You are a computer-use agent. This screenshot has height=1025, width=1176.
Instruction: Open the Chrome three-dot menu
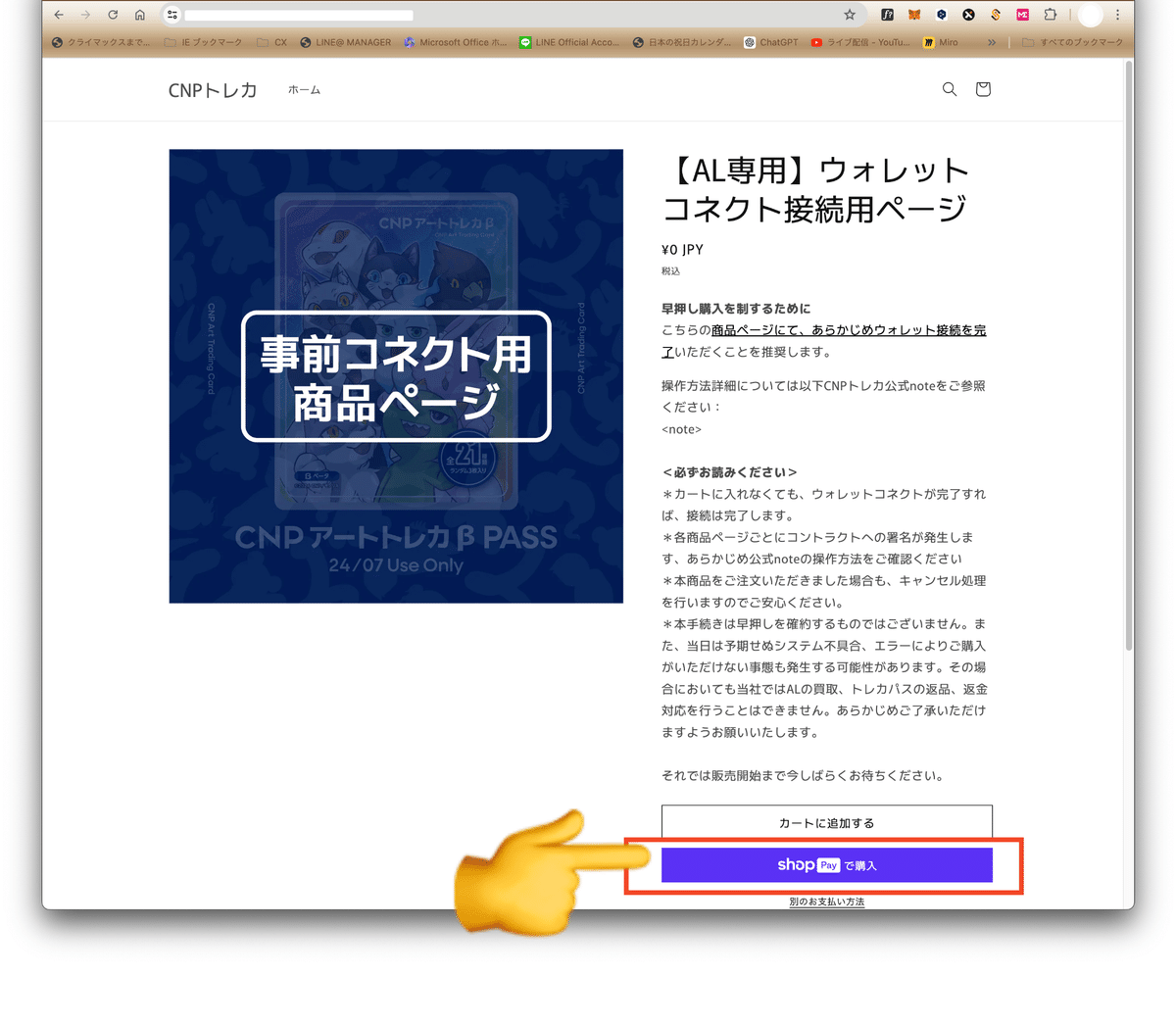click(x=1117, y=15)
